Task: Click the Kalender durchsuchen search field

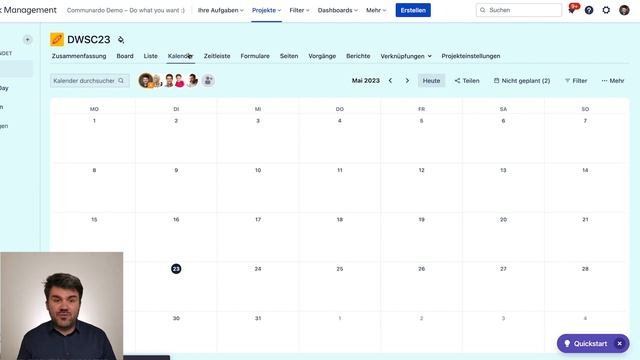Action: click(89, 81)
